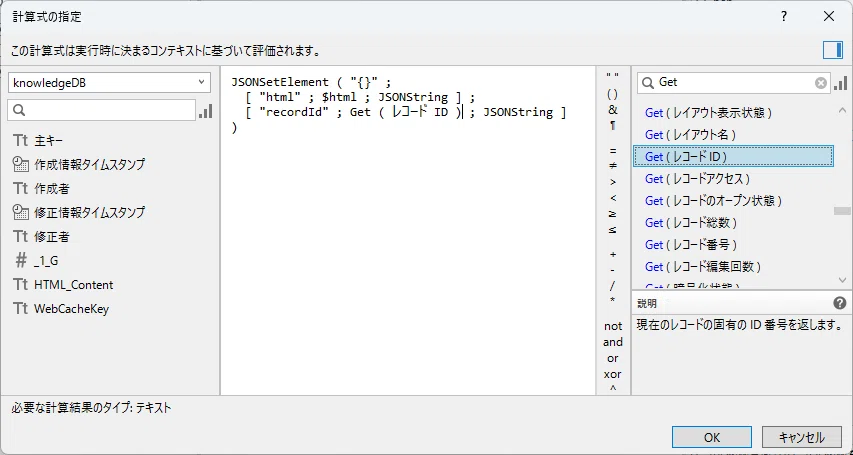Insert the plus operator
This screenshot has height=455, width=853.
(x=613, y=254)
